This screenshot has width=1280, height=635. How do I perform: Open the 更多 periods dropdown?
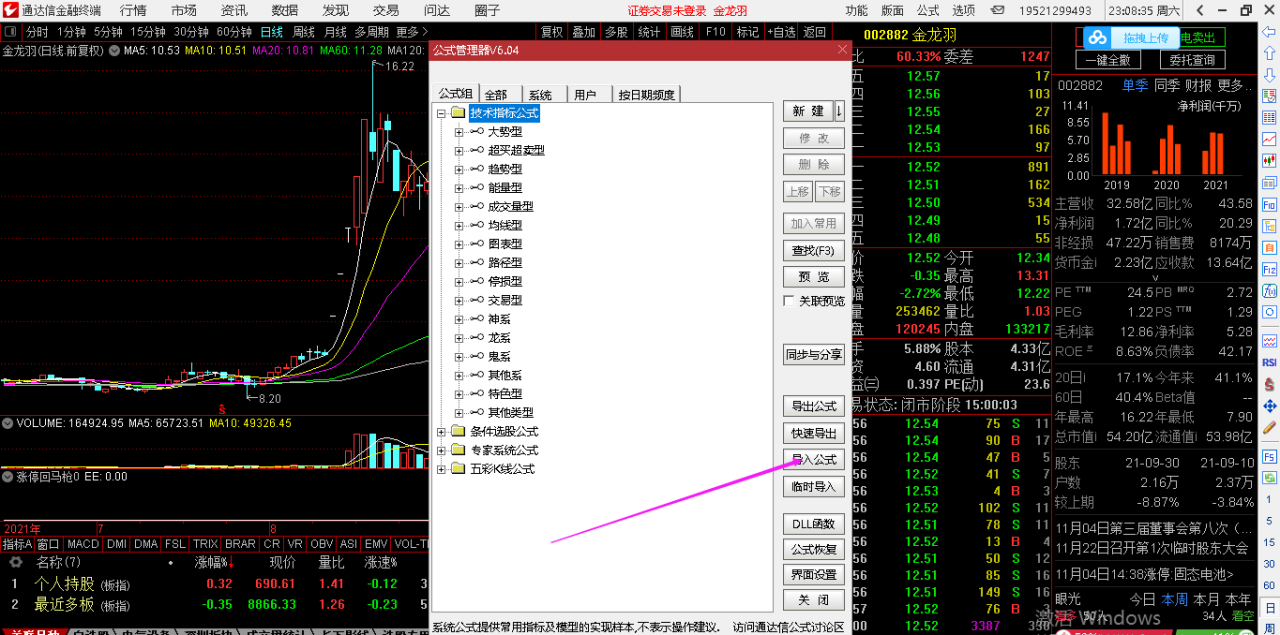411,32
